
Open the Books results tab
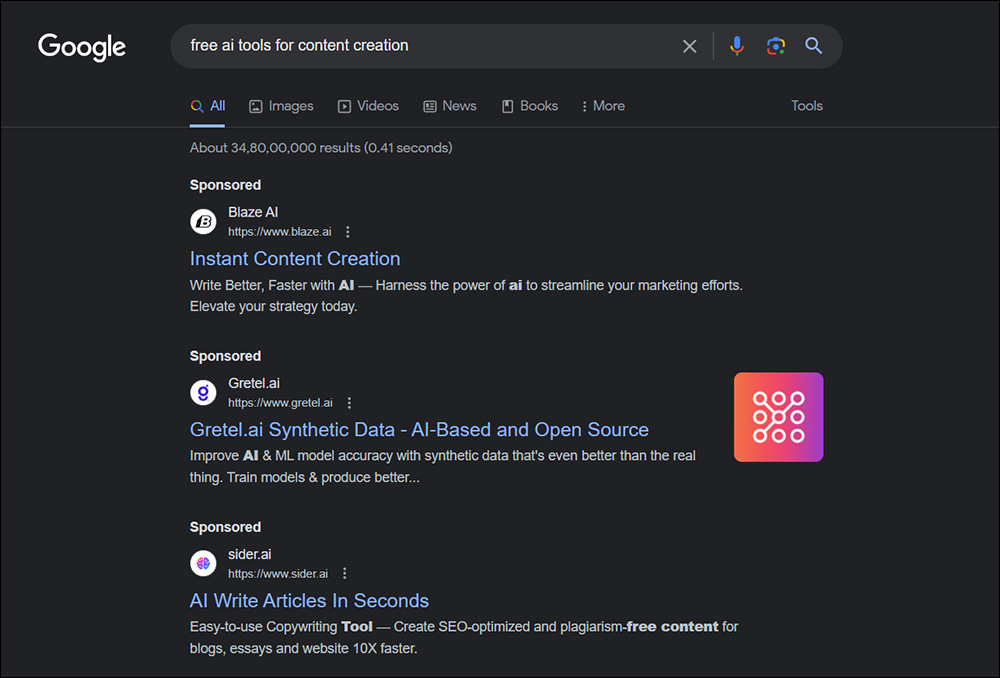click(x=530, y=106)
